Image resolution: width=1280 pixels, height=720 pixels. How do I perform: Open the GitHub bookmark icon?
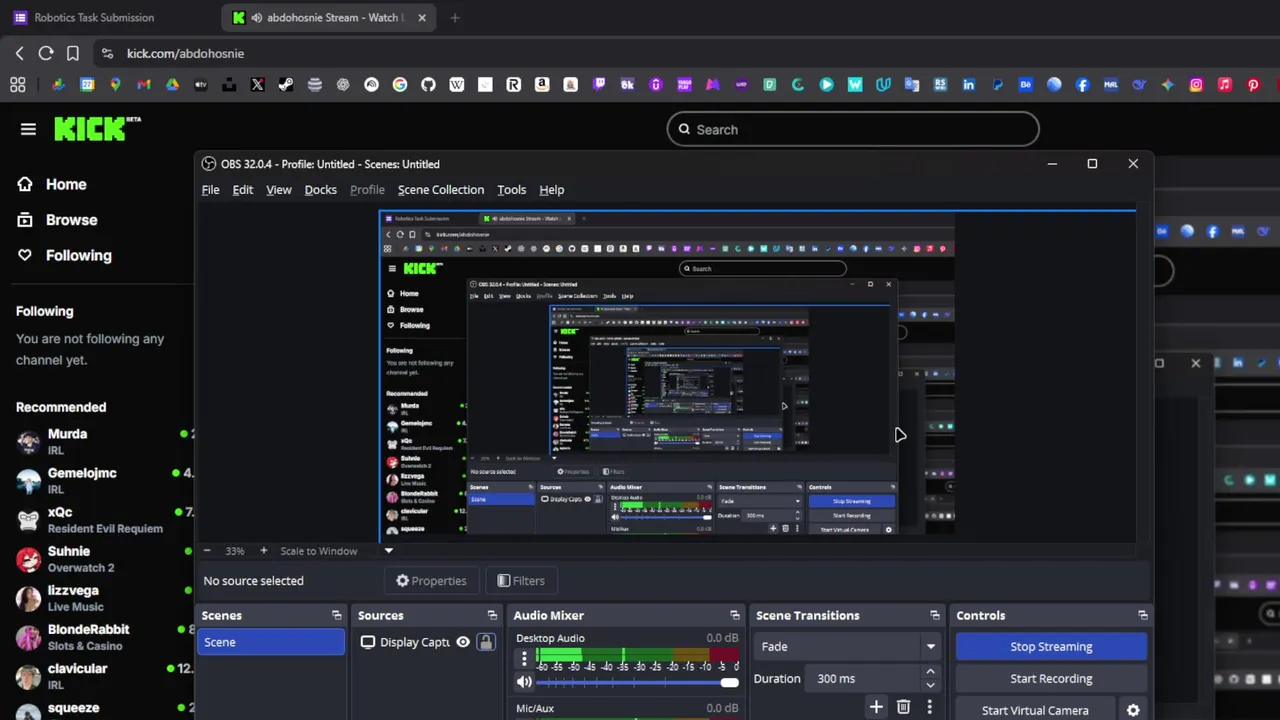[x=428, y=85]
